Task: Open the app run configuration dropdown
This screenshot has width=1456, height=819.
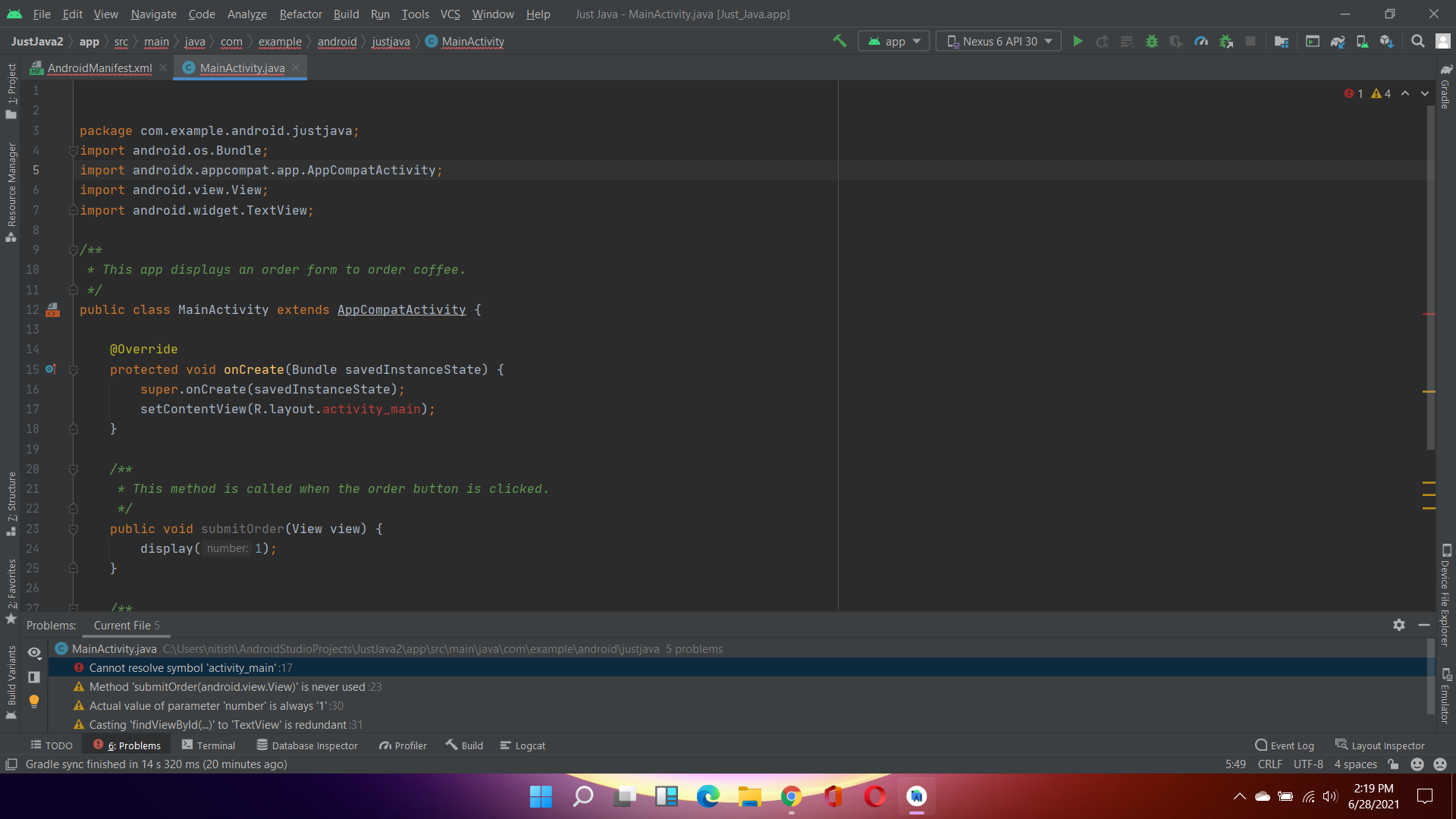Action: pos(893,42)
